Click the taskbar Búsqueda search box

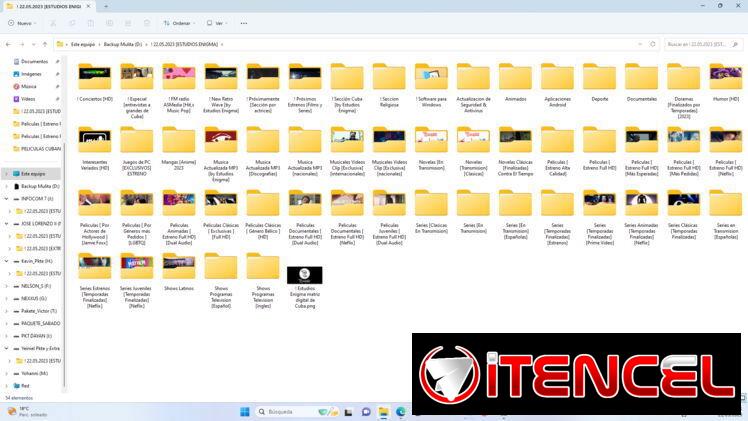point(299,411)
